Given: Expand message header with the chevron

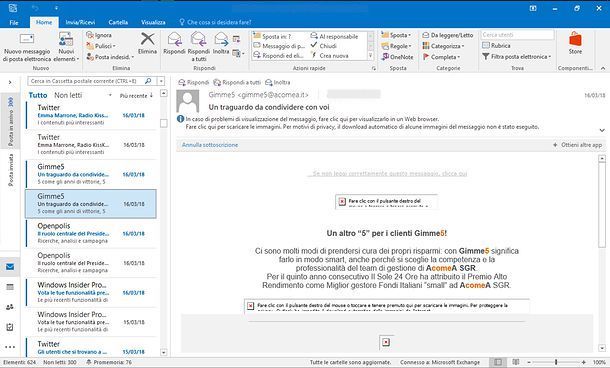Looking at the screenshot, I should click(602, 130).
